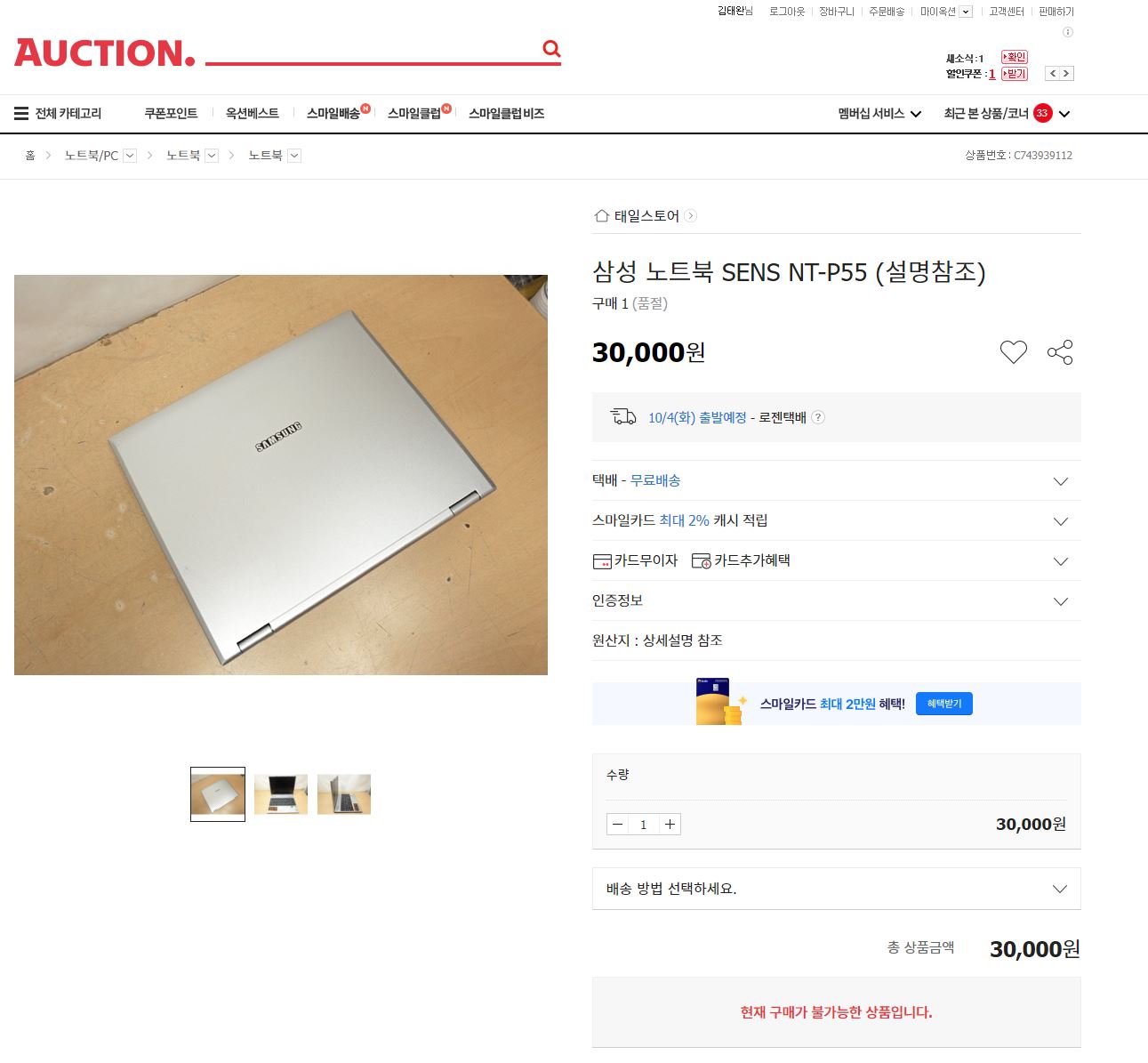This screenshot has height=1063, width=1148.
Task: Expand the 택배 무료배송 shipping details
Action: (1060, 481)
